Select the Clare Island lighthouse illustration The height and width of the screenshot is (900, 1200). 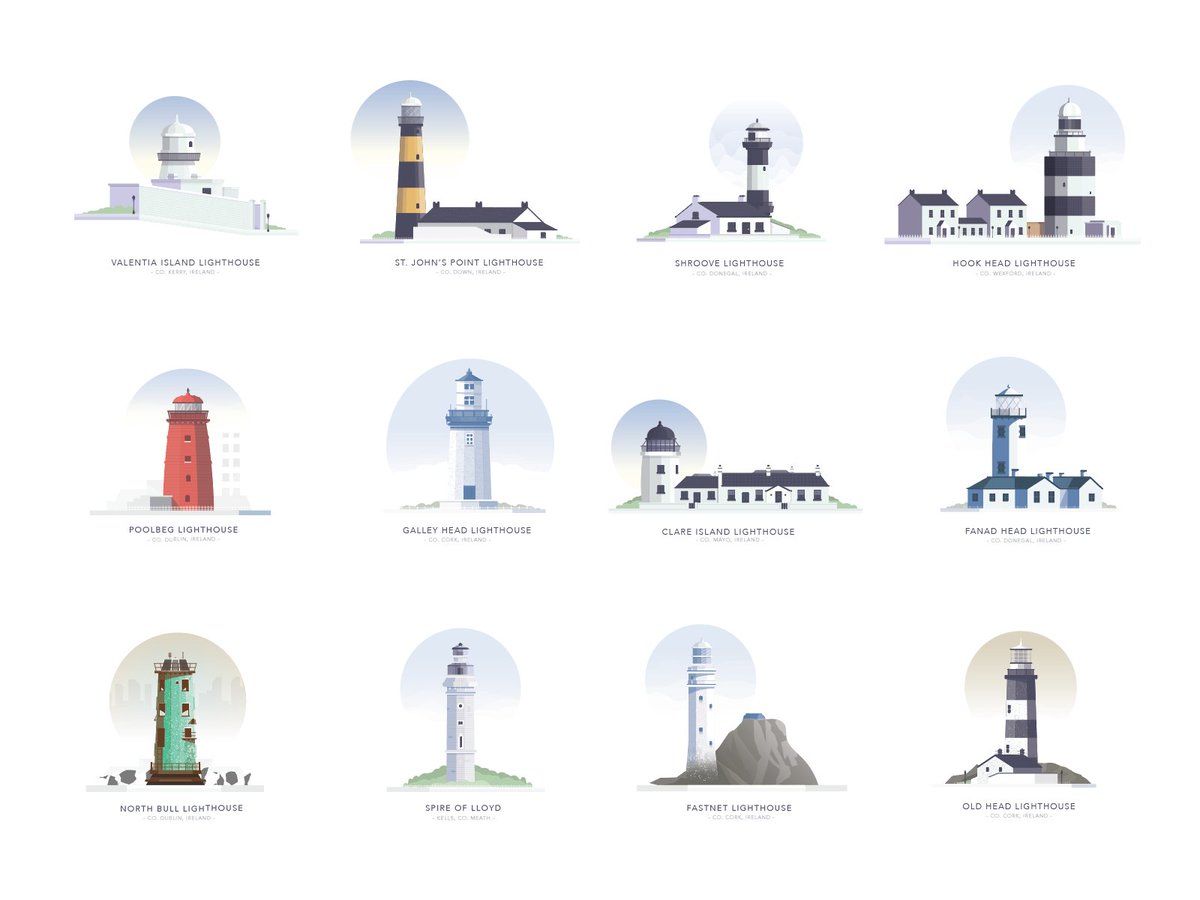(x=735, y=456)
